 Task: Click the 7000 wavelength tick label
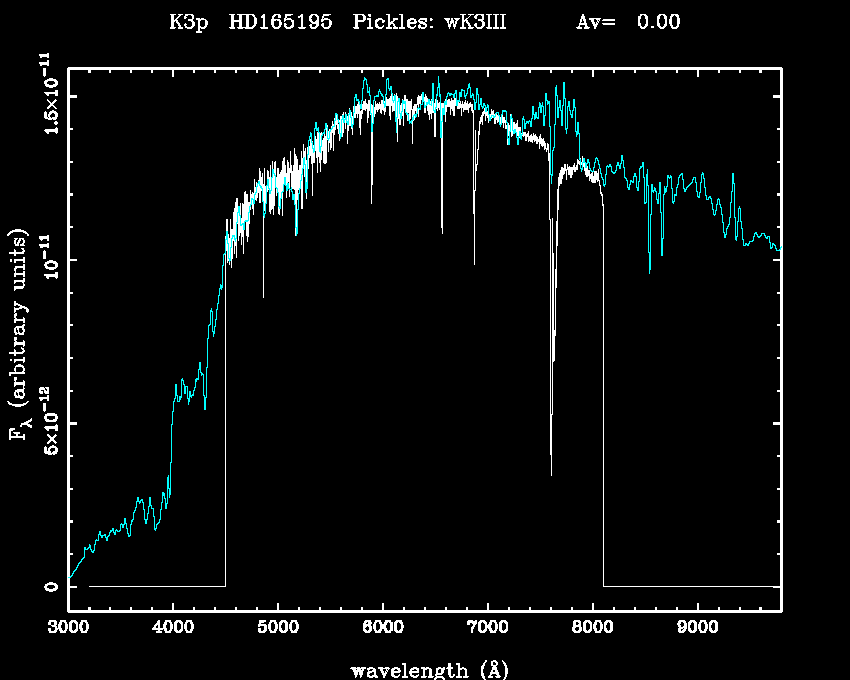(x=487, y=628)
